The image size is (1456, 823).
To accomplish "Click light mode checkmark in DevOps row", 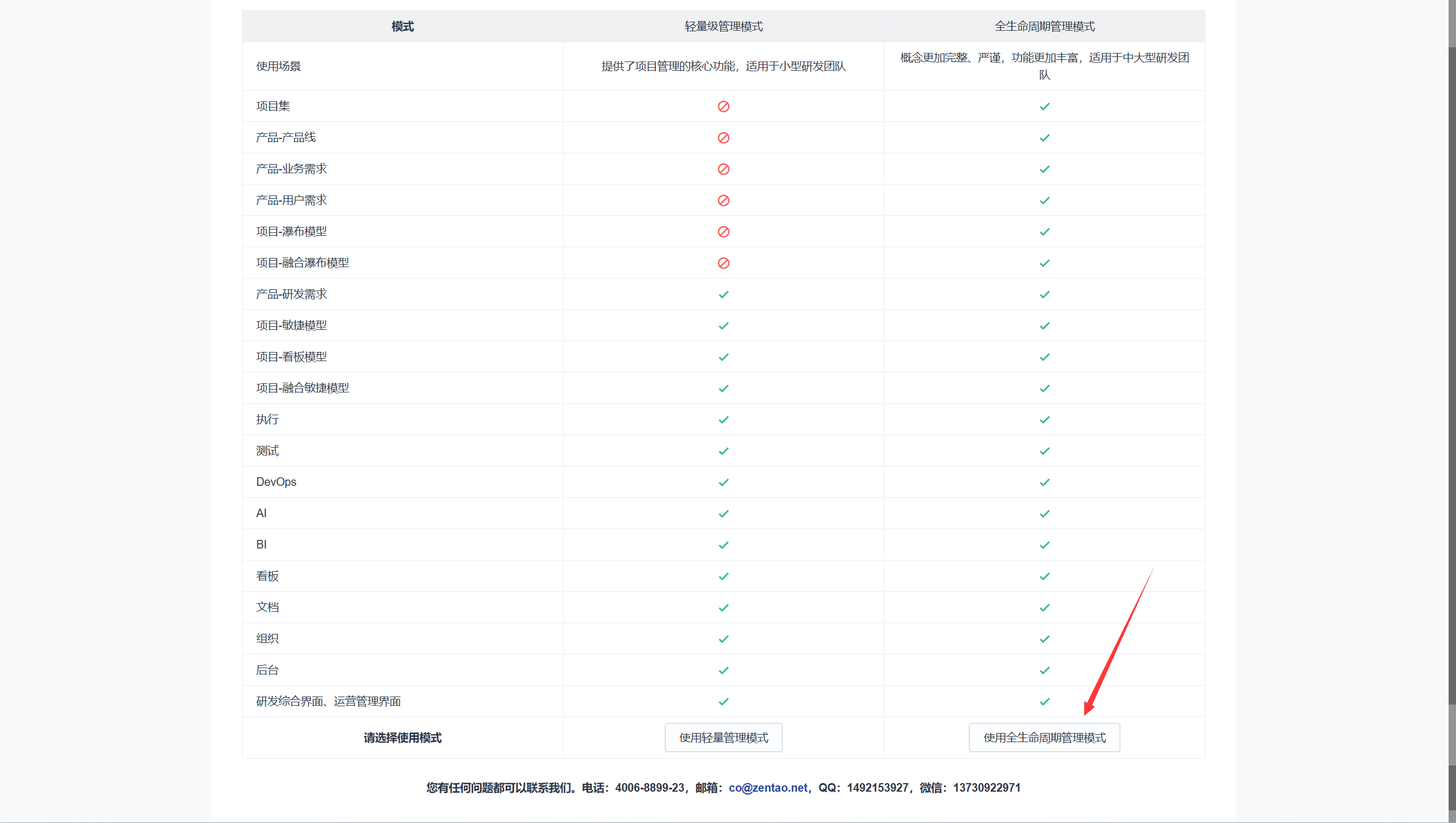I will coord(723,482).
